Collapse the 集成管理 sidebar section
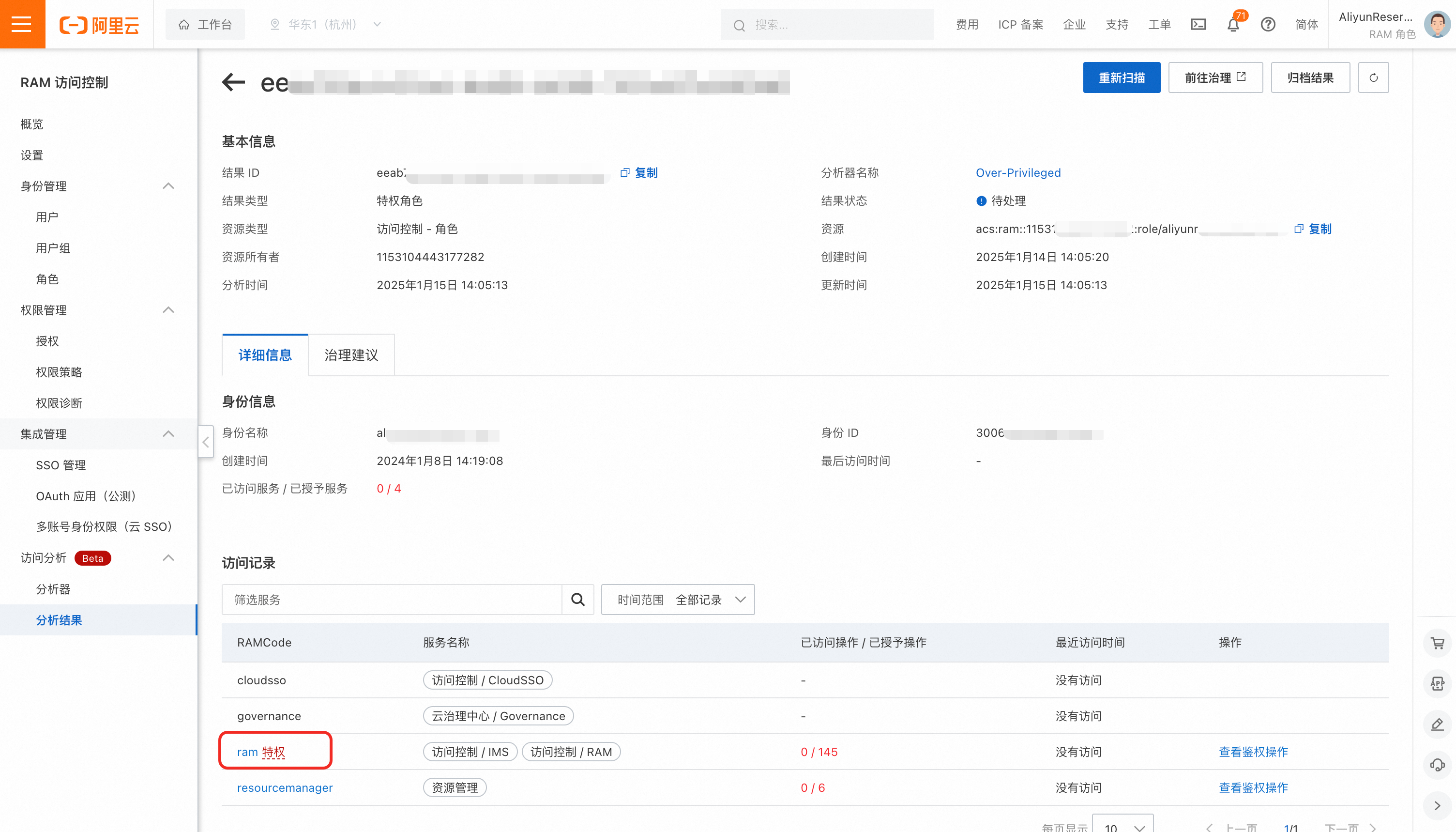Viewport: 1456px width, 832px height. pos(168,434)
